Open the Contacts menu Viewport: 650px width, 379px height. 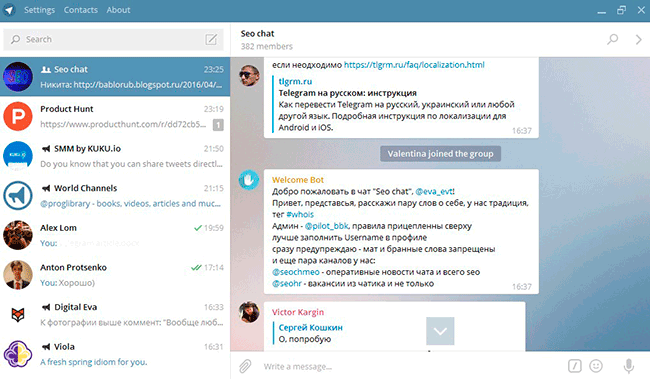pos(81,10)
